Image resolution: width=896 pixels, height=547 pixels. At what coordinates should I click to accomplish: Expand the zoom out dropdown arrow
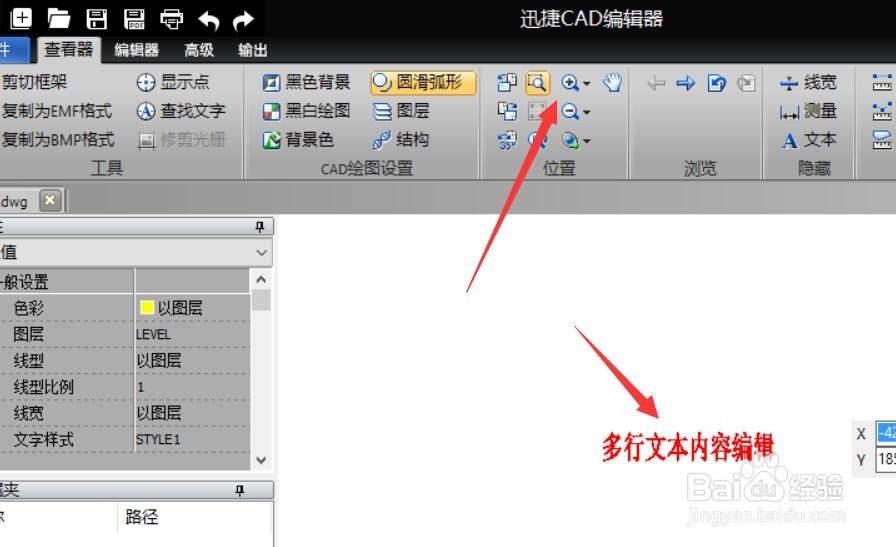click(586, 112)
